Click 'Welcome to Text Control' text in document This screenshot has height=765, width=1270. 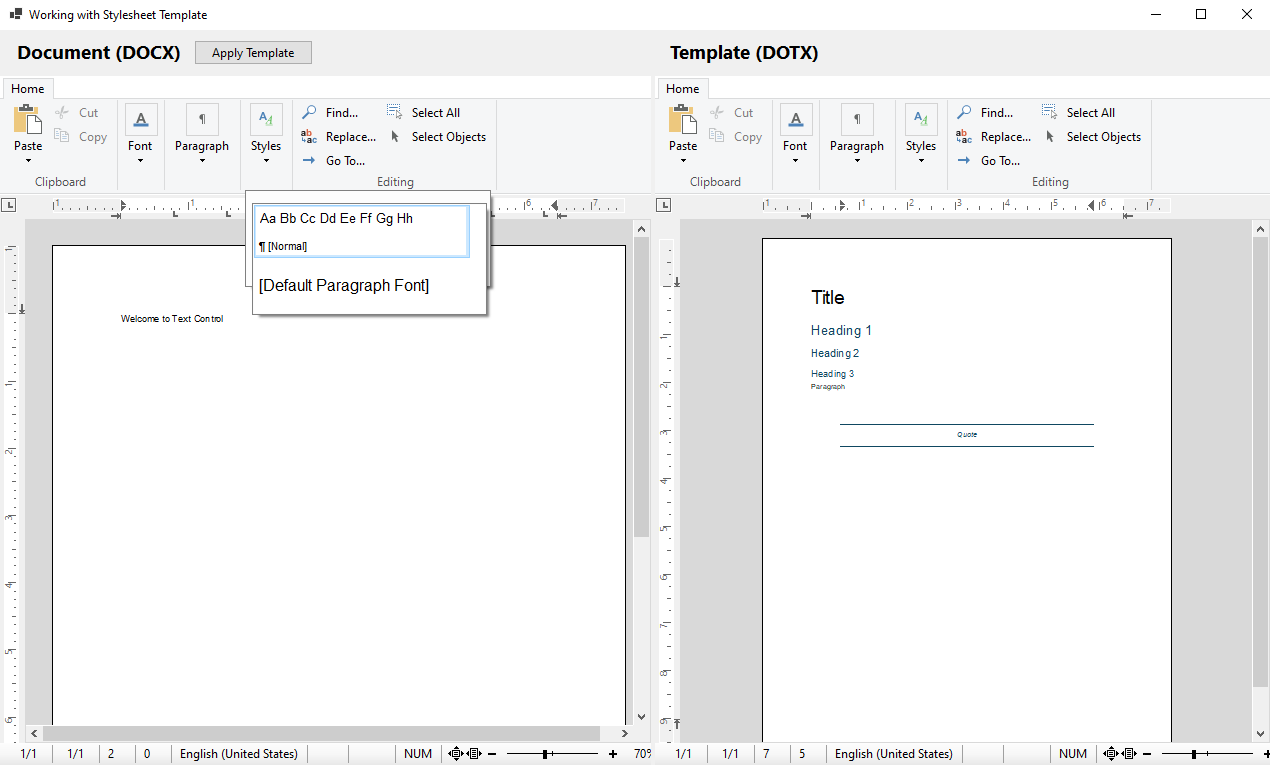pos(172,319)
